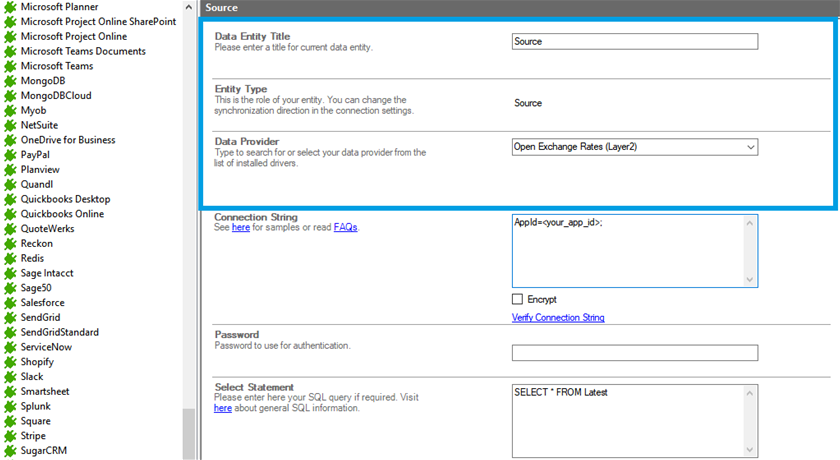Click the MongoDB connector icon

click(x=11, y=81)
